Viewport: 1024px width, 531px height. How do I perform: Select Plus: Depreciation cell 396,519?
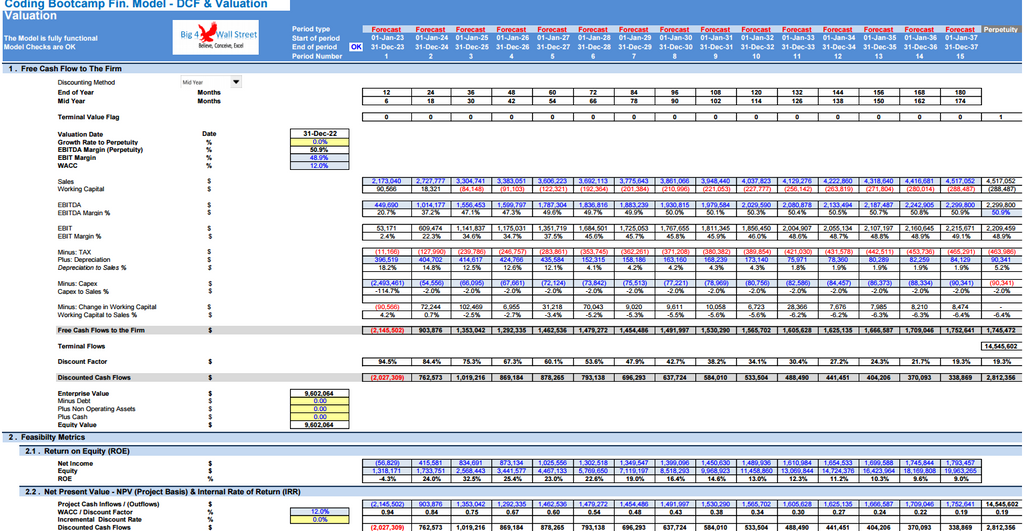[387, 259]
